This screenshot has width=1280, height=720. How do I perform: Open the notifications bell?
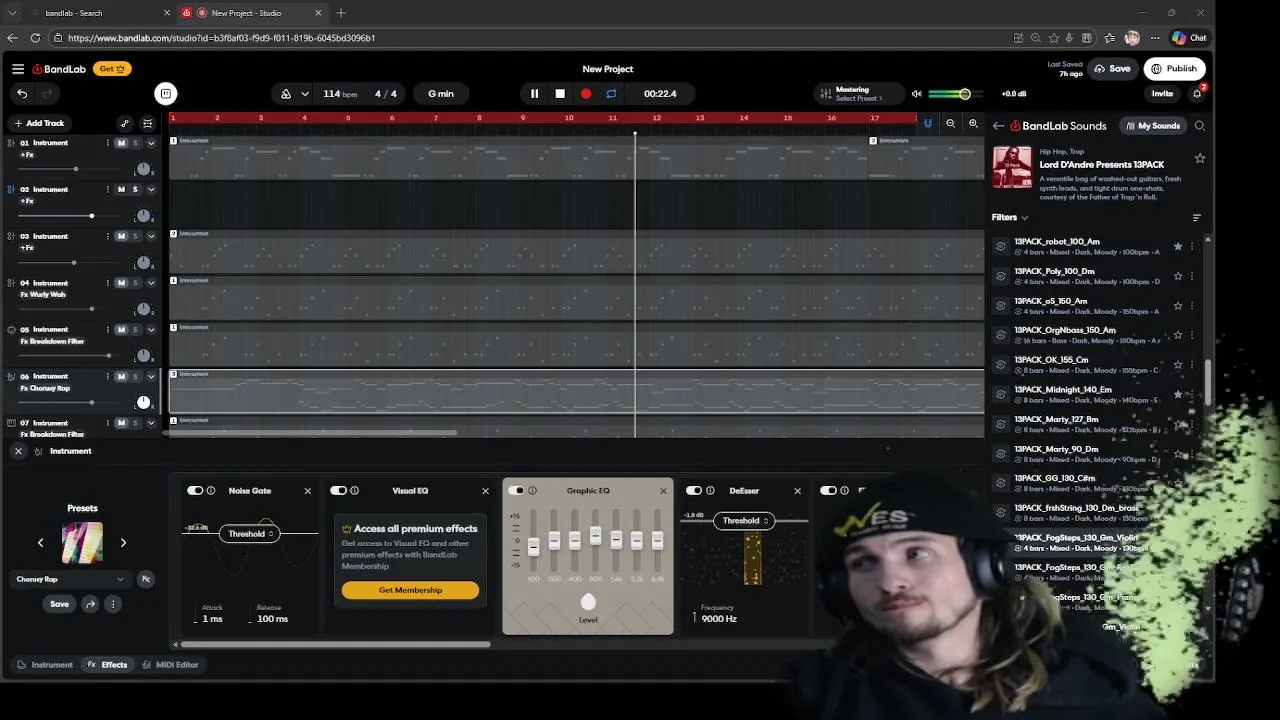point(1197,94)
